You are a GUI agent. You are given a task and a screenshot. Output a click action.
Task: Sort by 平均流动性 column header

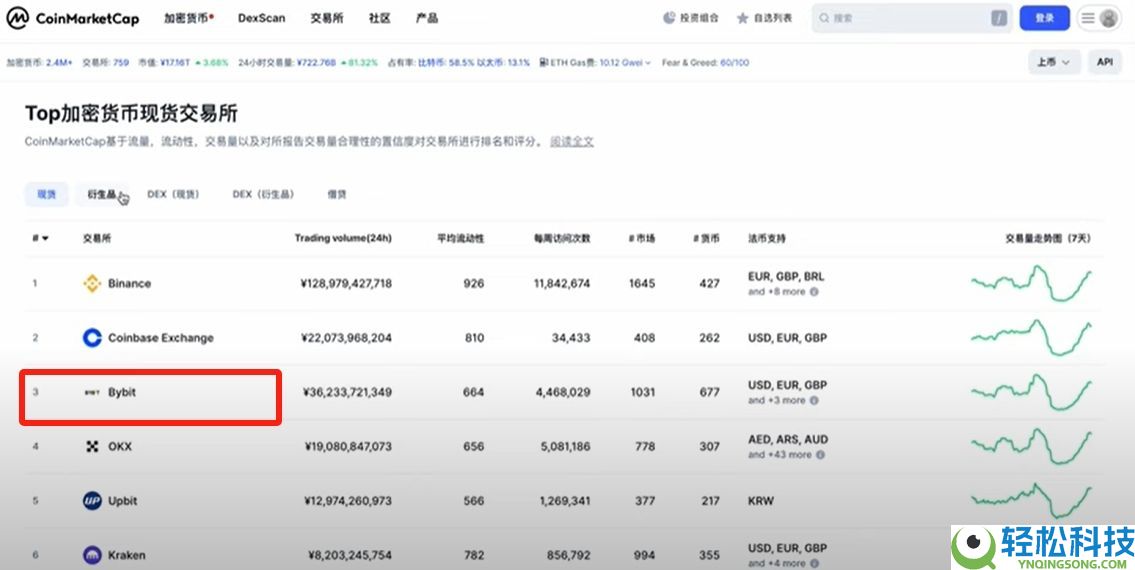tap(460, 238)
